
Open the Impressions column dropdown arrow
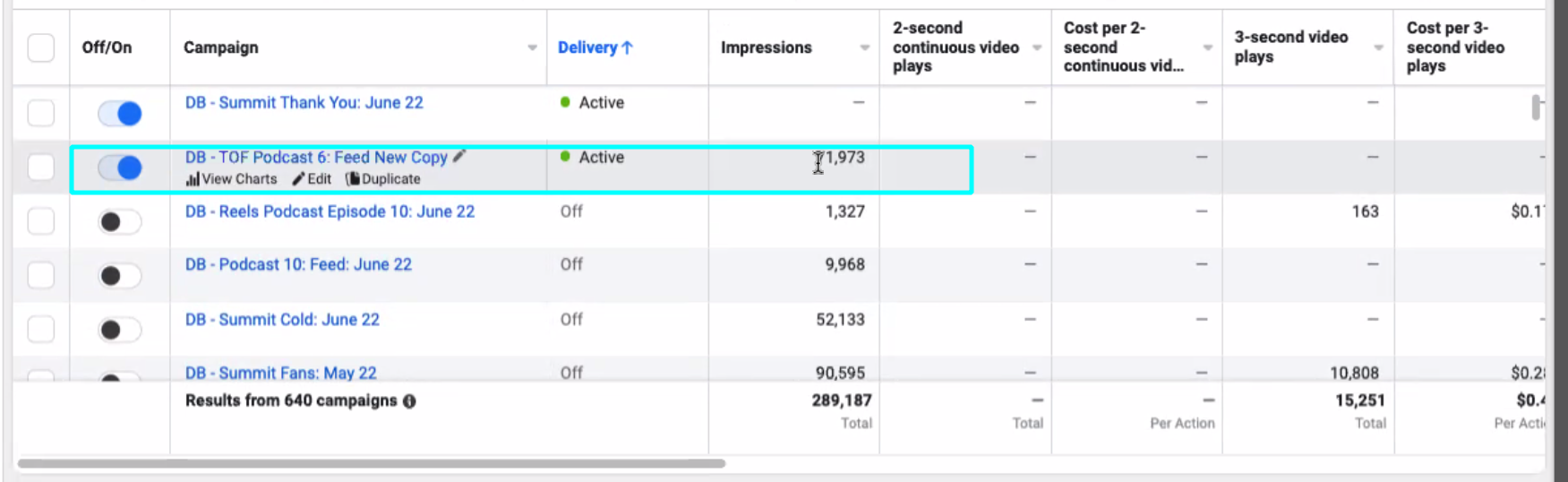pyautogui.click(x=864, y=47)
